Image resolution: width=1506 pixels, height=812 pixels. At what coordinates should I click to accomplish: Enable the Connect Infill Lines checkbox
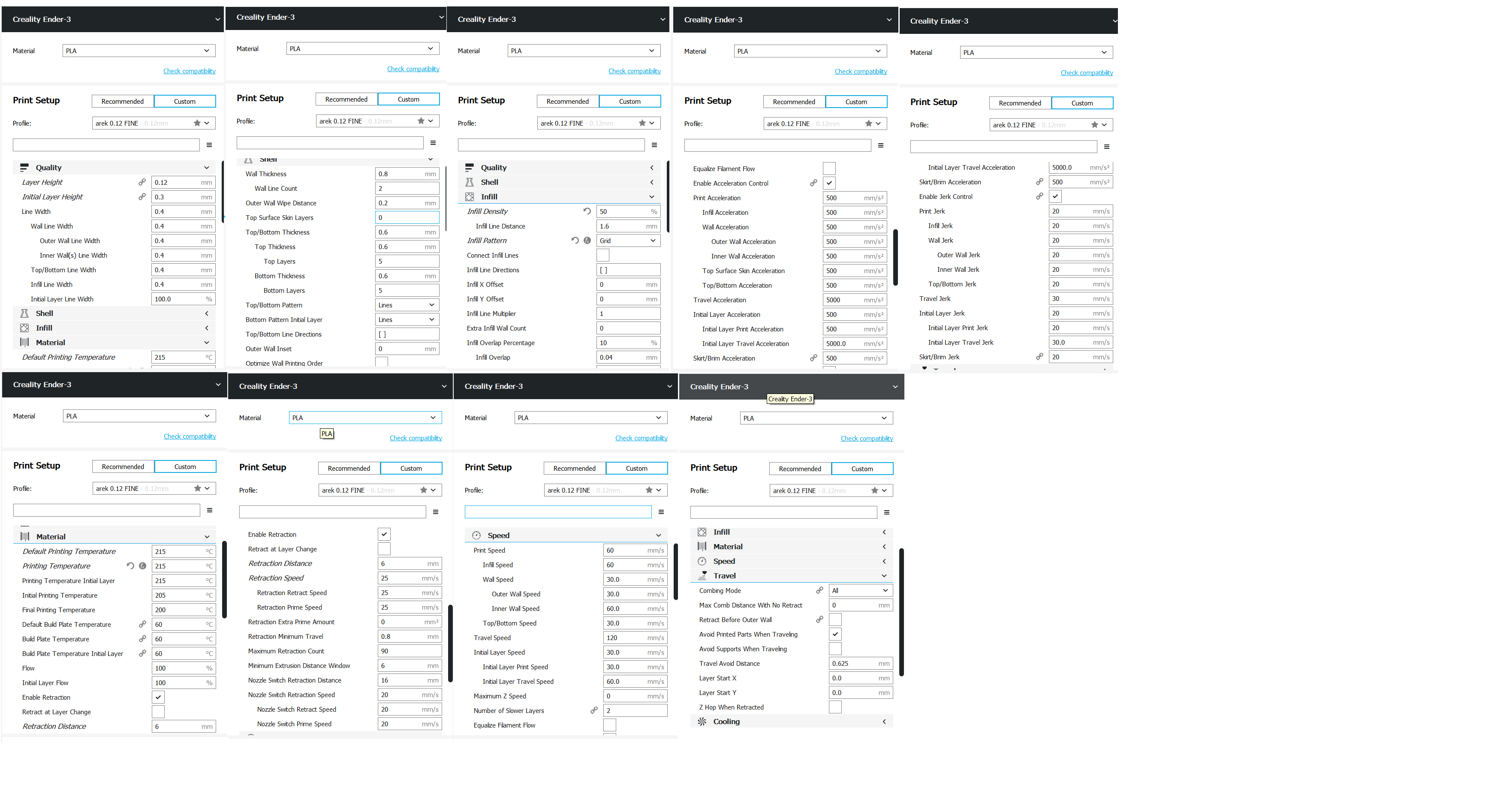click(603, 256)
